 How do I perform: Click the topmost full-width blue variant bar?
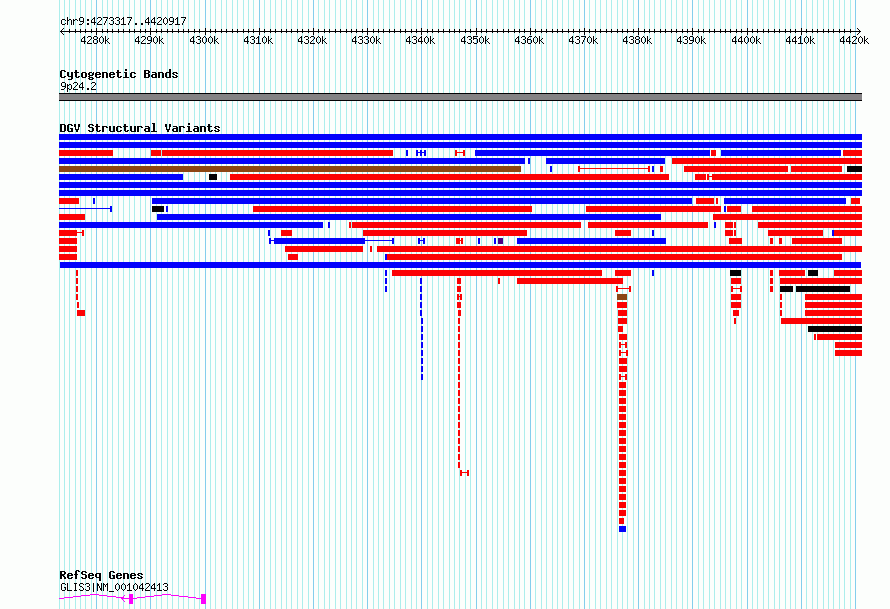(x=460, y=137)
